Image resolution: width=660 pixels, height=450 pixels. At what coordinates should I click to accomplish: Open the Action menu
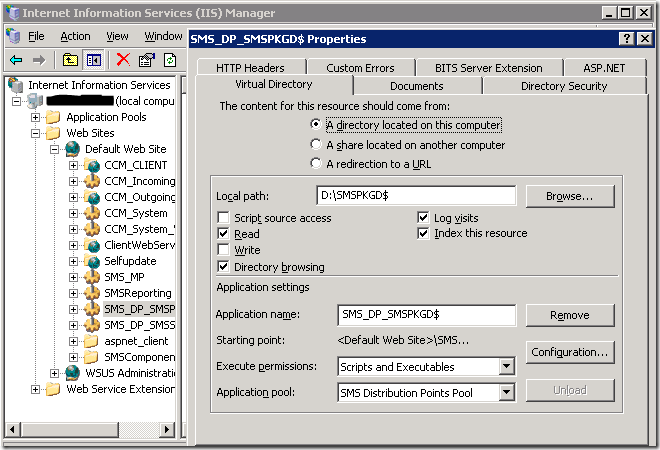pyautogui.click(x=75, y=36)
